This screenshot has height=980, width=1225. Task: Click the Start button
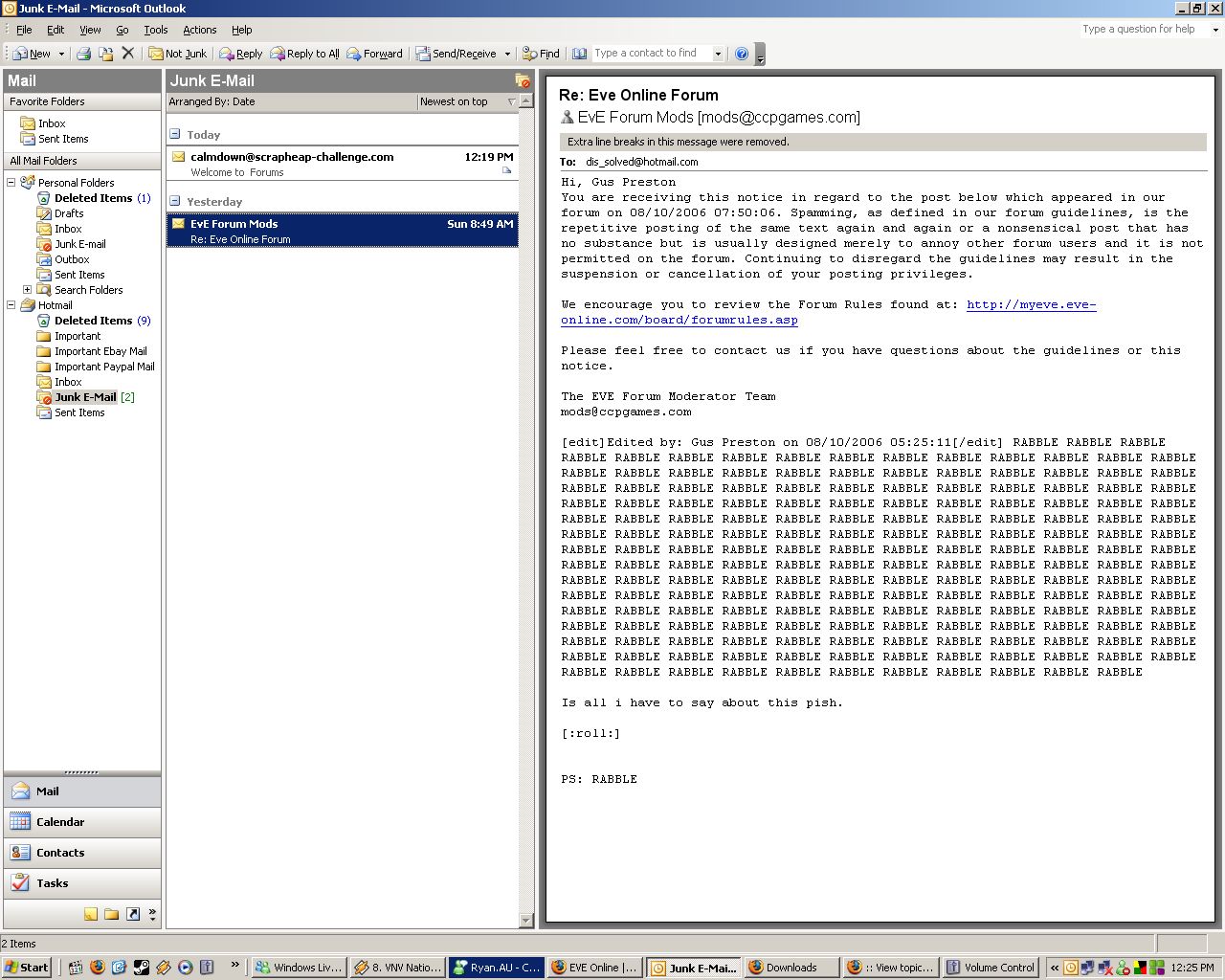pos(27,968)
